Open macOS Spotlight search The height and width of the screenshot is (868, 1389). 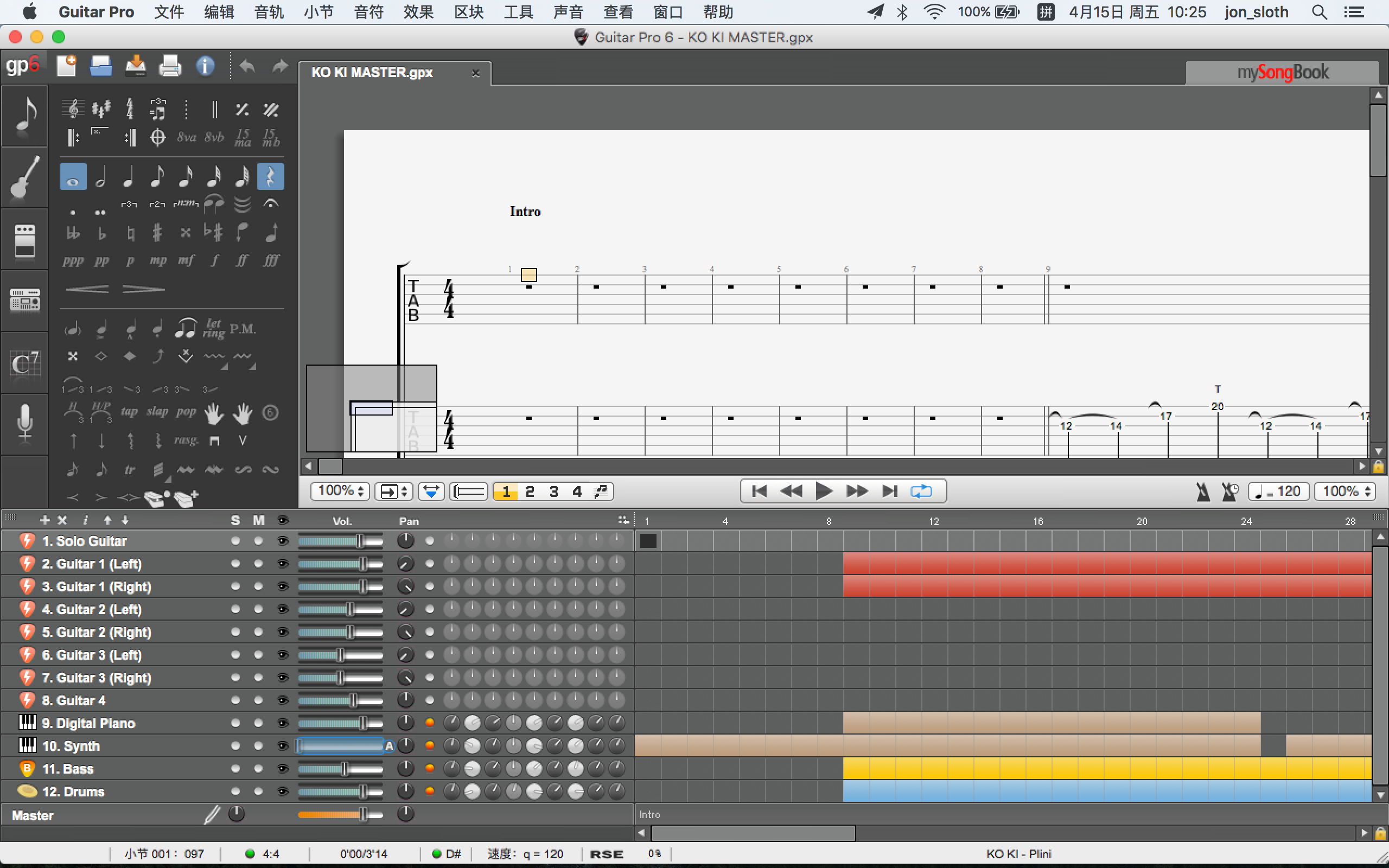(x=1319, y=11)
